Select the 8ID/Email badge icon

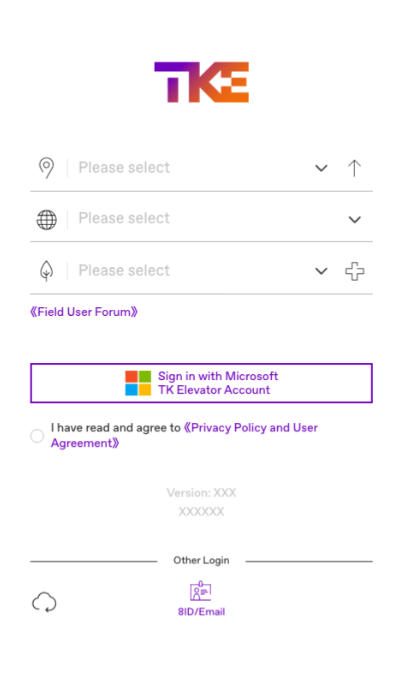(x=201, y=591)
